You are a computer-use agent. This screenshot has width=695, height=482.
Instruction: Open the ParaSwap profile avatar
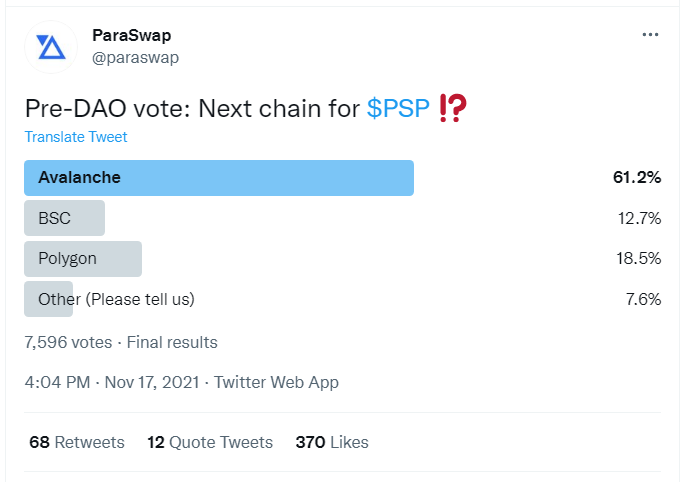(x=51, y=47)
